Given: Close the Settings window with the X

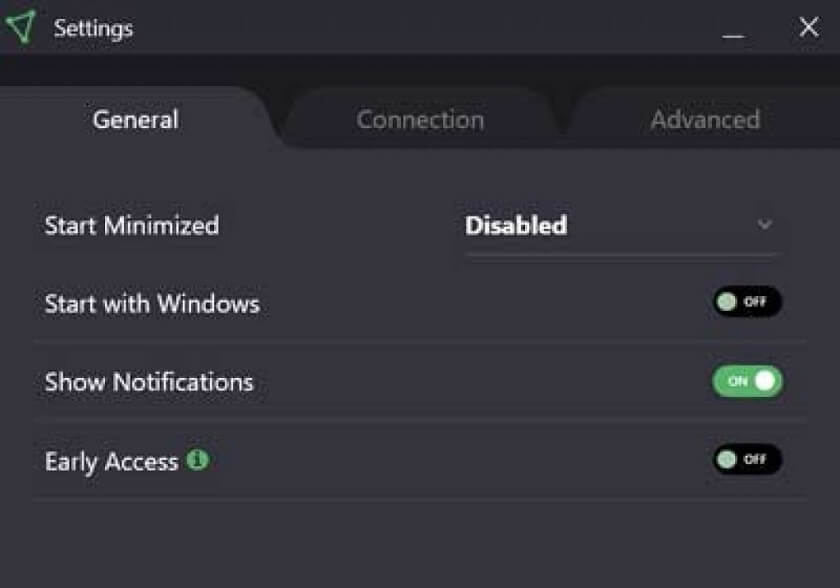Looking at the screenshot, I should [x=808, y=27].
